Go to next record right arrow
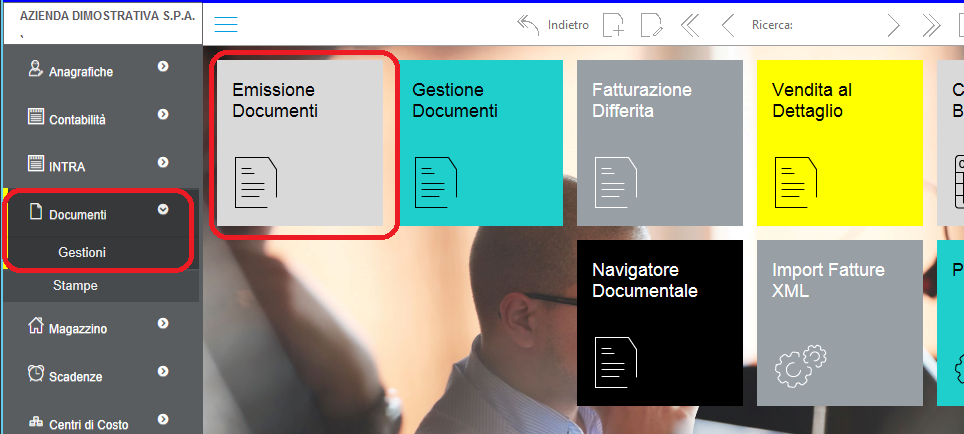 [x=893, y=25]
